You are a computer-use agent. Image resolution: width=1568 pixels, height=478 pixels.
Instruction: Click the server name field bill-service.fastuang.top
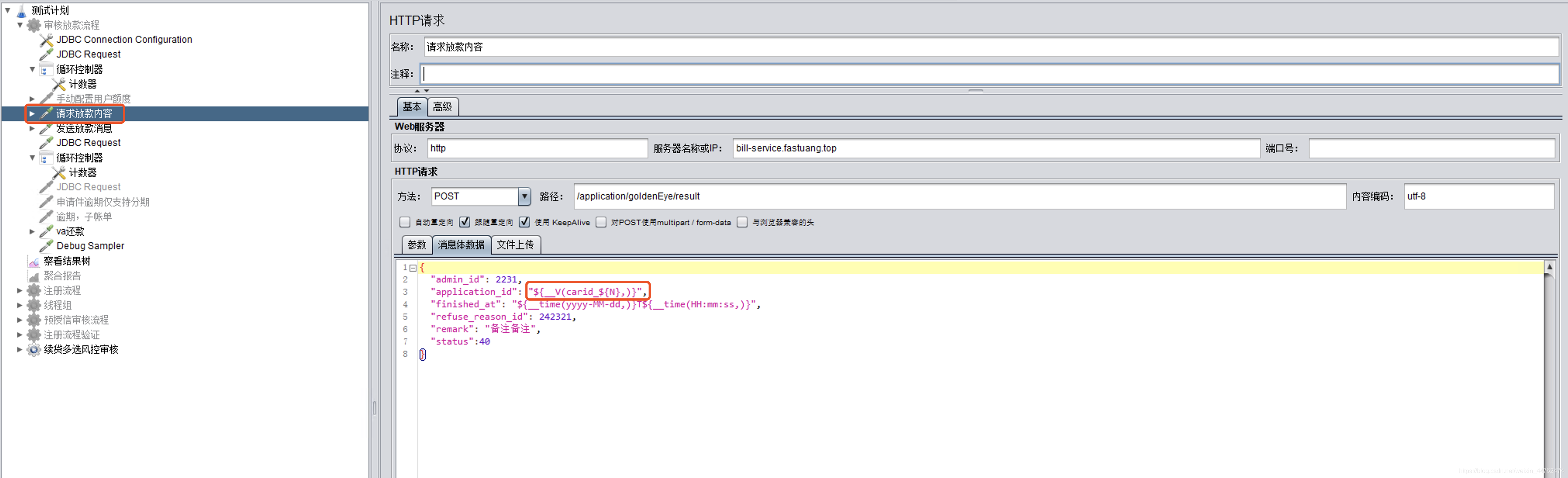tap(996, 148)
